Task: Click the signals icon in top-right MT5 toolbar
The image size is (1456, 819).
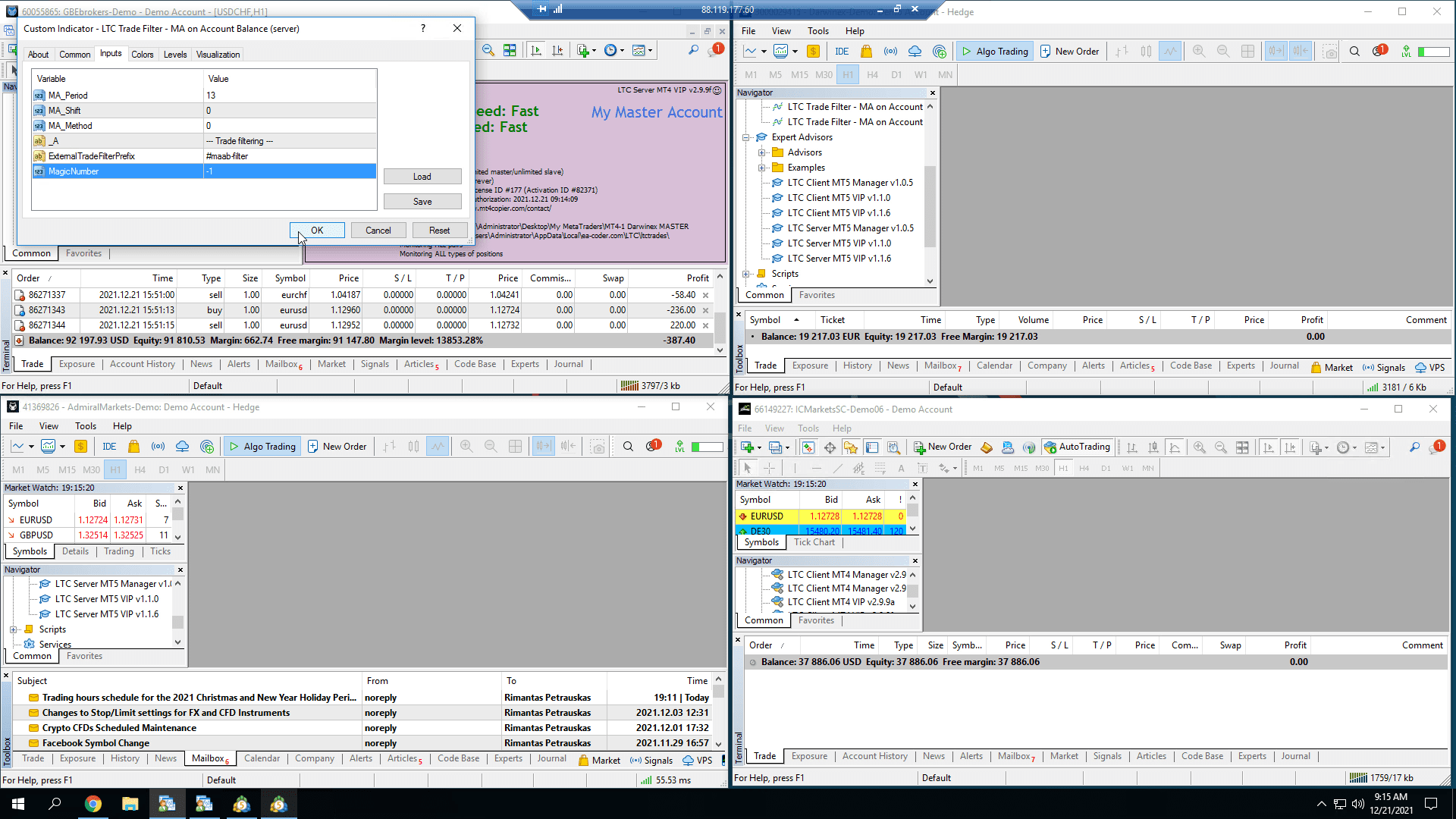Action: 890,52
